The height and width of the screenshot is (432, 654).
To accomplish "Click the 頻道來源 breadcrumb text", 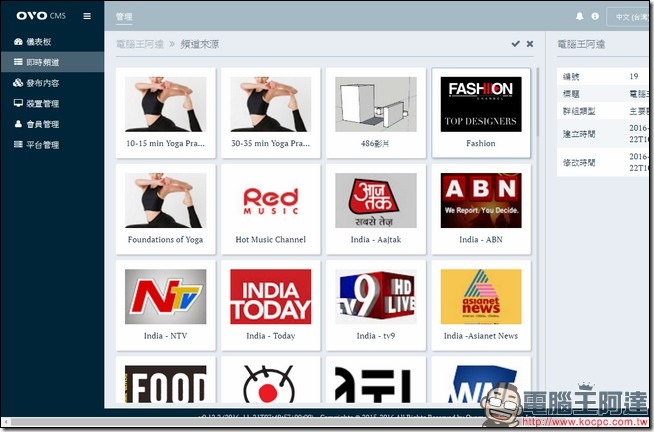I will pos(199,44).
